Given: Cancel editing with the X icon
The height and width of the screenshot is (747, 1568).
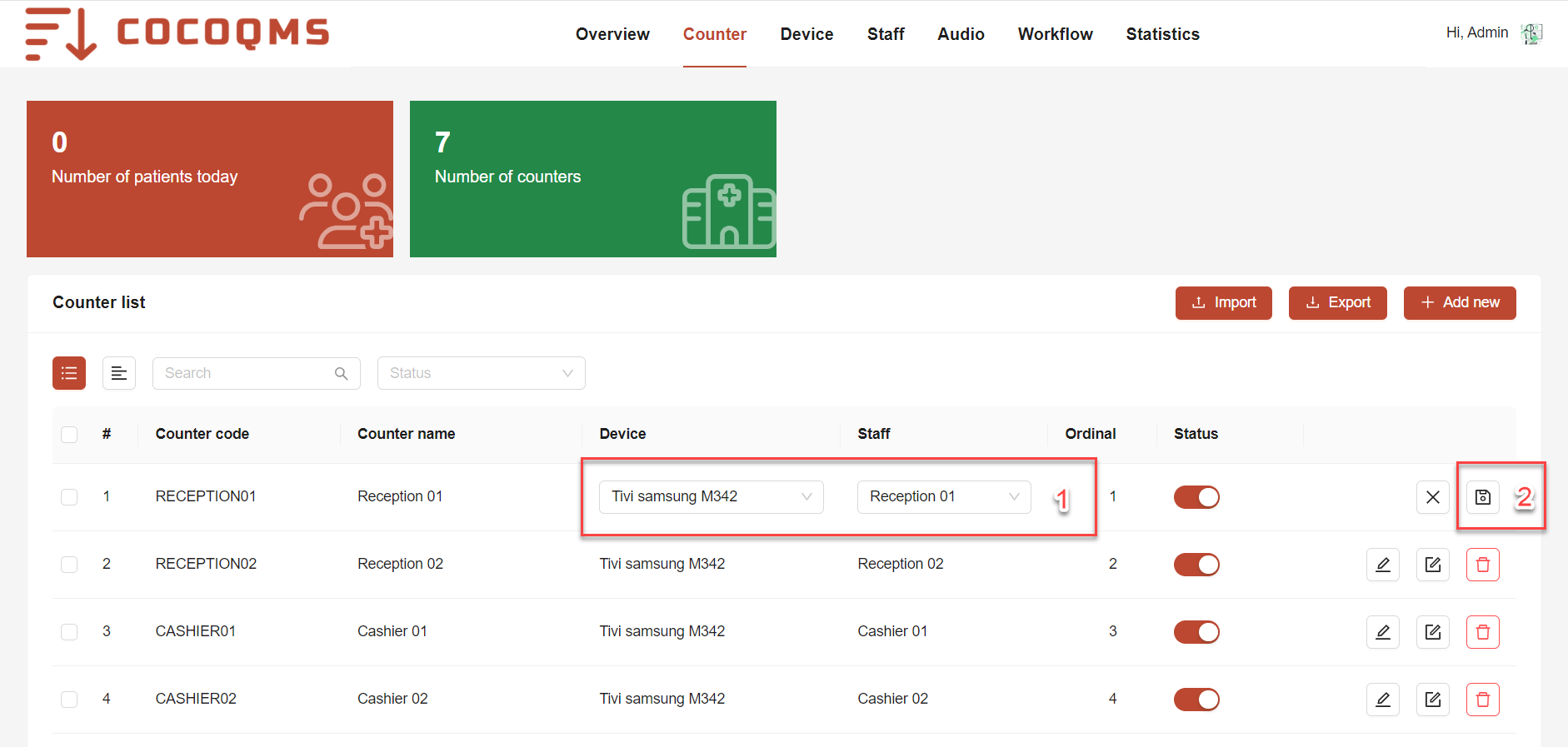Looking at the screenshot, I should click(1432, 497).
